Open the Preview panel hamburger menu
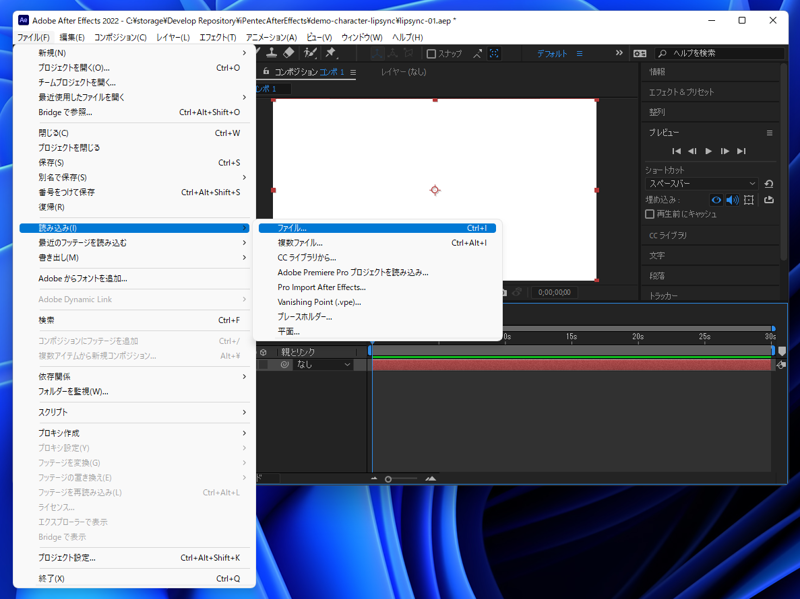Image resolution: width=800 pixels, height=599 pixels. (x=770, y=133)
